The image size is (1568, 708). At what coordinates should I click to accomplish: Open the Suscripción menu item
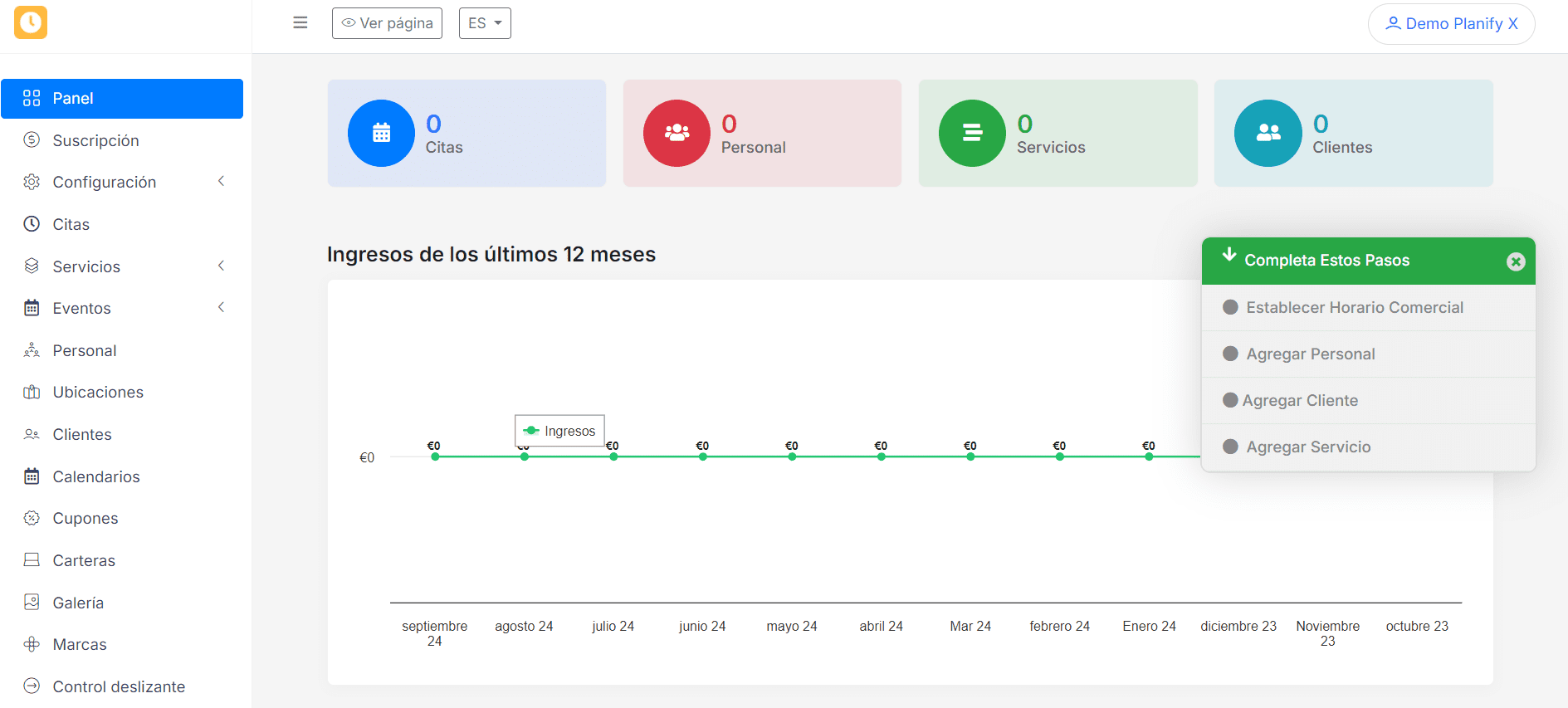click(95, 140)
